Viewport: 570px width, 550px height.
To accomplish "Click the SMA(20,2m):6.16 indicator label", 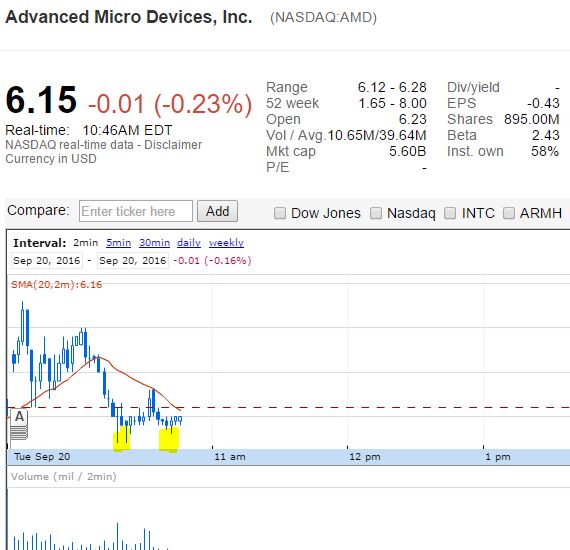I will pyautogui.click(x=57, y=285).
